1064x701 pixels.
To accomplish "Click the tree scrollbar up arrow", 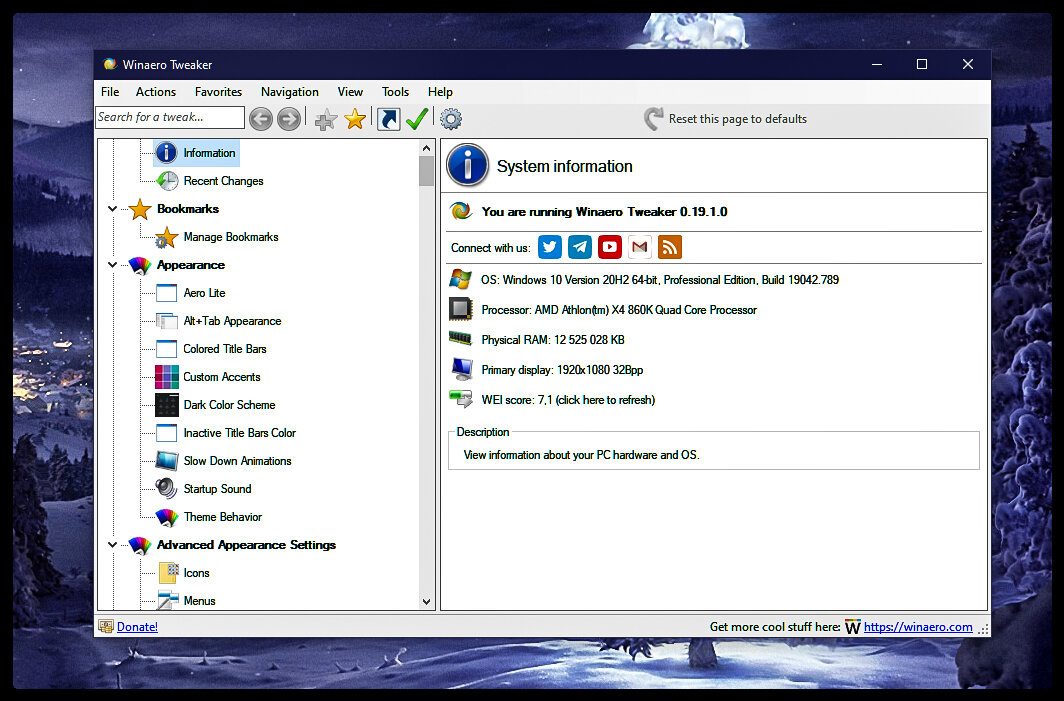I will (426, 148).
